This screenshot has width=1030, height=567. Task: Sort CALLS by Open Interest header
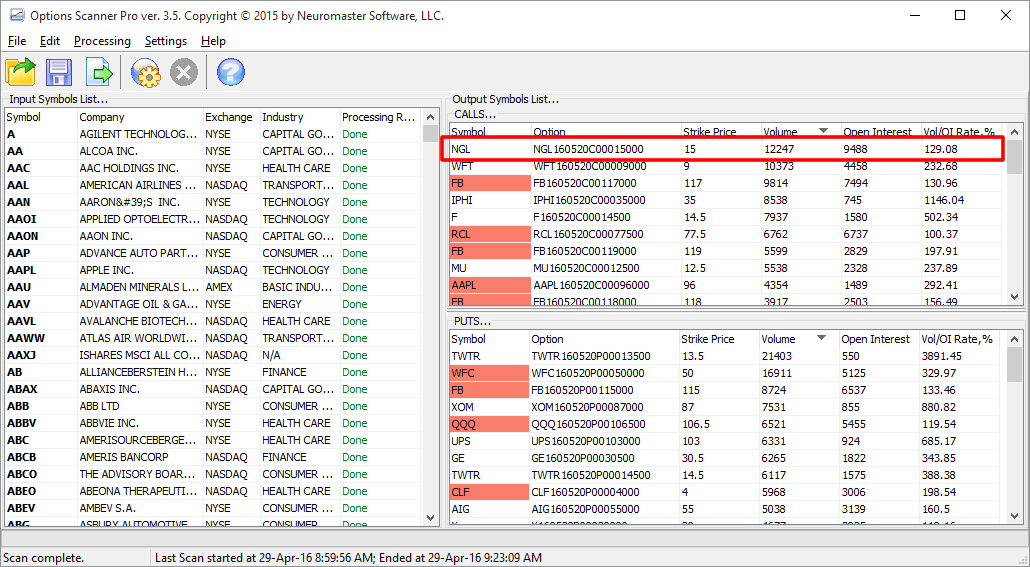(880, 131)
